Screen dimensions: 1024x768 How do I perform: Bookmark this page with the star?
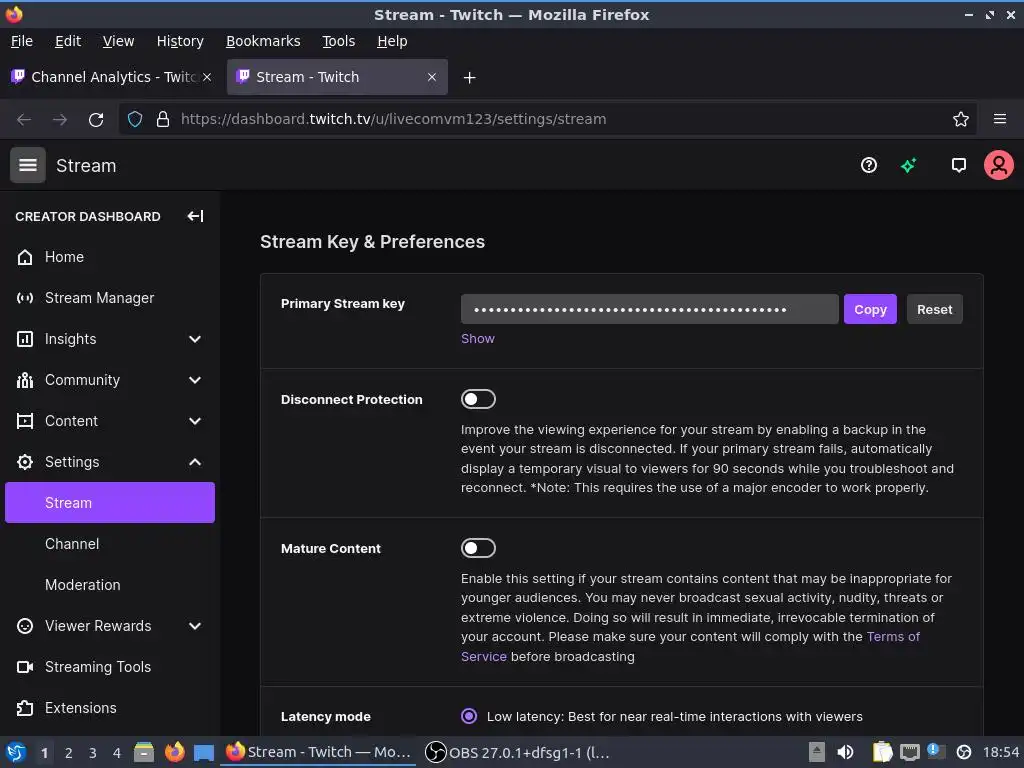point(961,120)
